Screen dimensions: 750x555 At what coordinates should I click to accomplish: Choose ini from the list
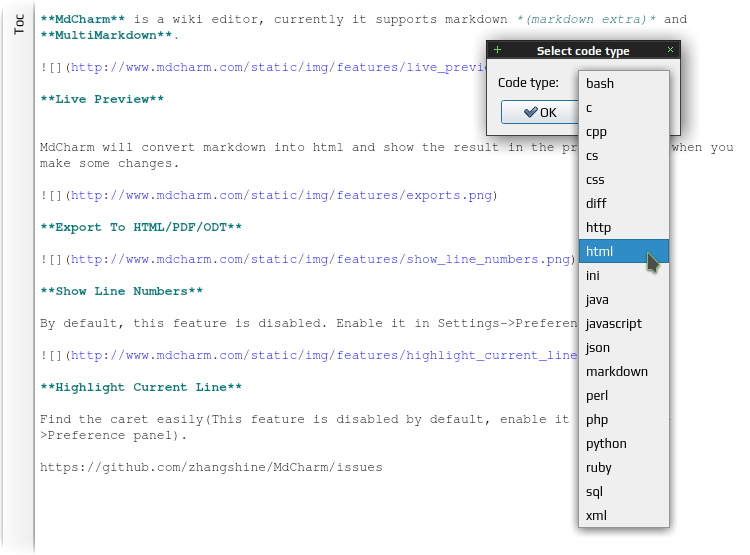pyautogui.click(x=624, y=276)
